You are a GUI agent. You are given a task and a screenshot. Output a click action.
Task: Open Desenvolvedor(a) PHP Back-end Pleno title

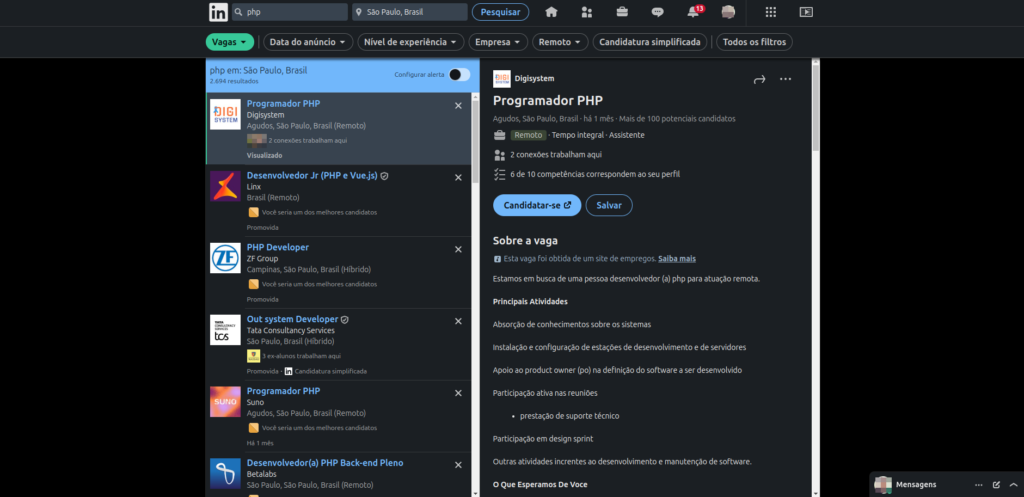[x=325, y=463]
